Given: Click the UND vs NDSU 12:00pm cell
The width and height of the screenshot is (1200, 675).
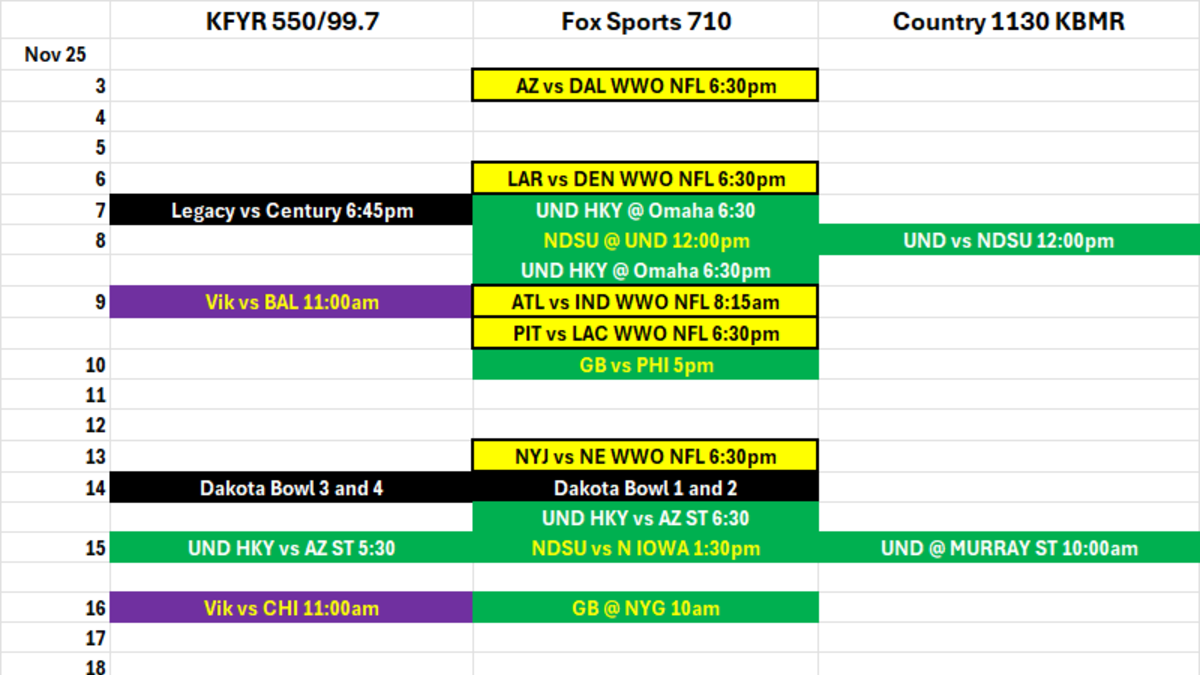Looking at the screenshot, I should click(x=1008, y=241).
